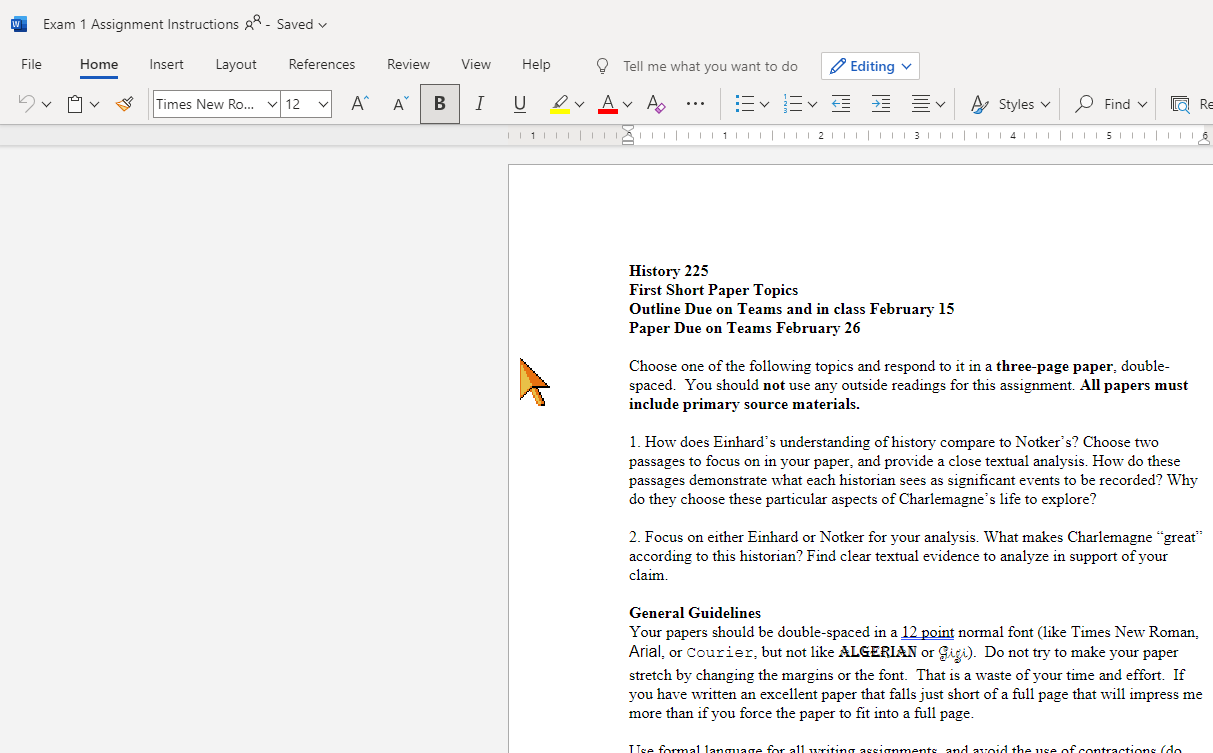The image size is (1213, 753).
Task: Click the Numbering list icon
Action: 792,104
